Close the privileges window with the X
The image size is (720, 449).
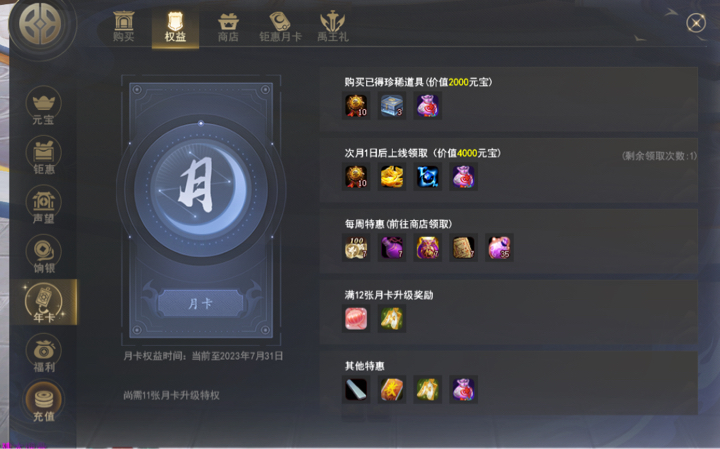[x=696, y=23]
